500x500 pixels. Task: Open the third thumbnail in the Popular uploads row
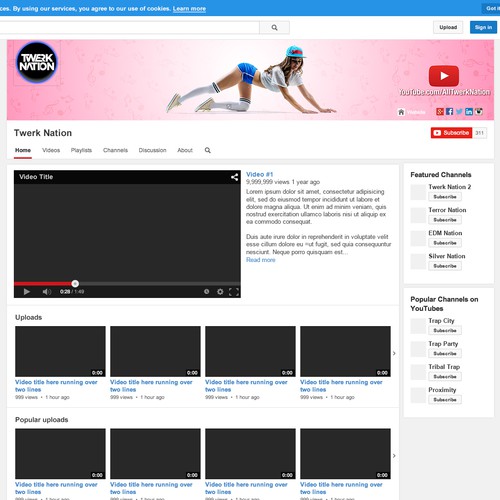(250, 454)
